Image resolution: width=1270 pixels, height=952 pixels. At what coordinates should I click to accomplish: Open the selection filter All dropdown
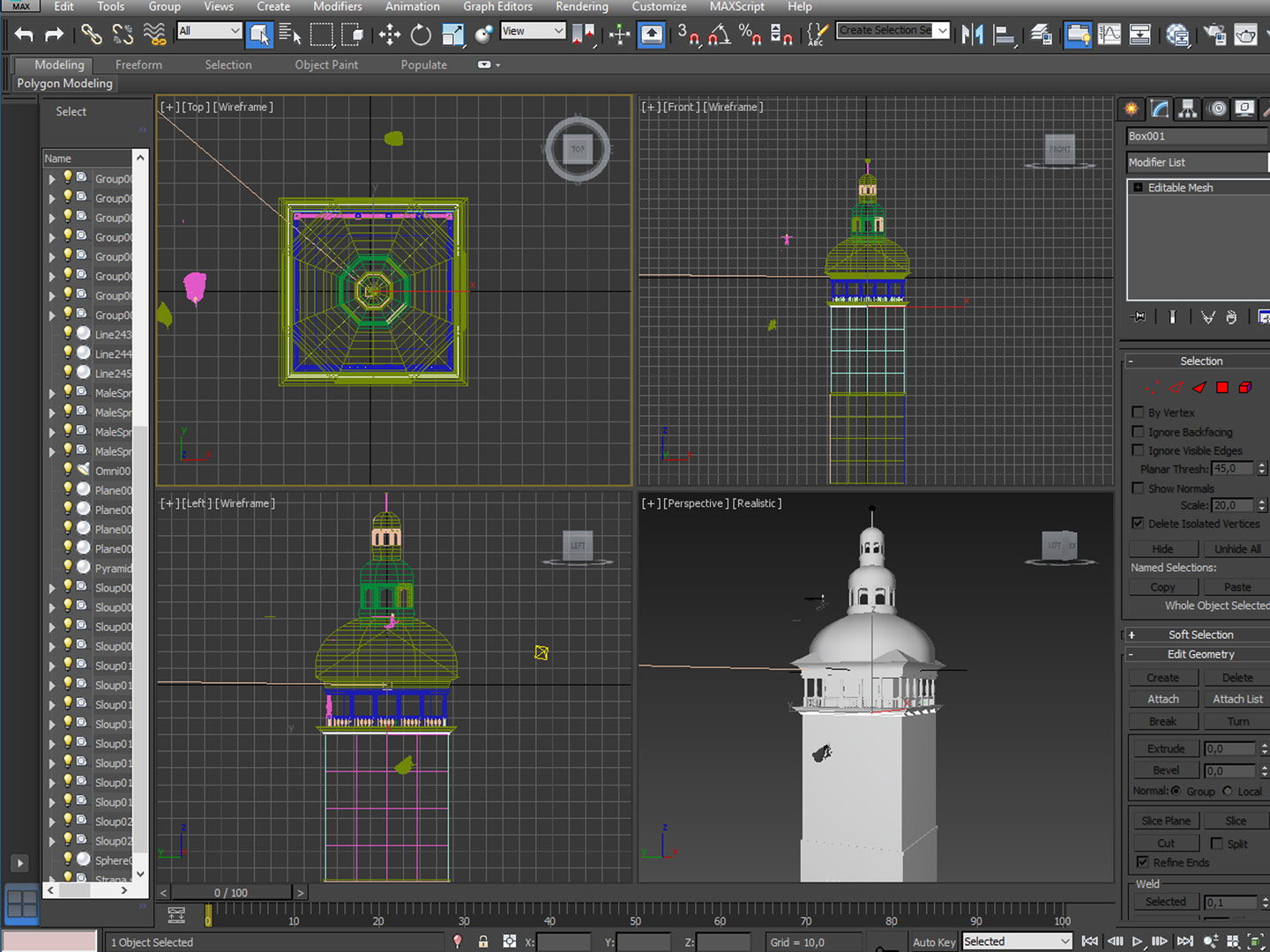[210, 31]
